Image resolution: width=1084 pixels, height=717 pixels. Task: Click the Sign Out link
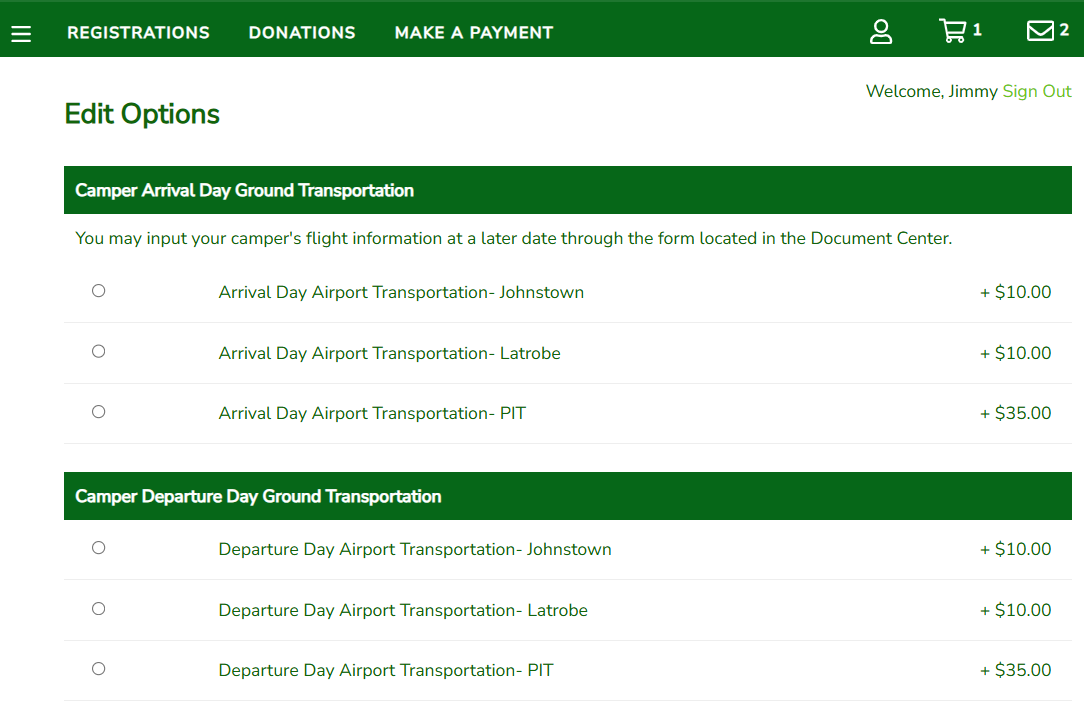point(1037,91)
